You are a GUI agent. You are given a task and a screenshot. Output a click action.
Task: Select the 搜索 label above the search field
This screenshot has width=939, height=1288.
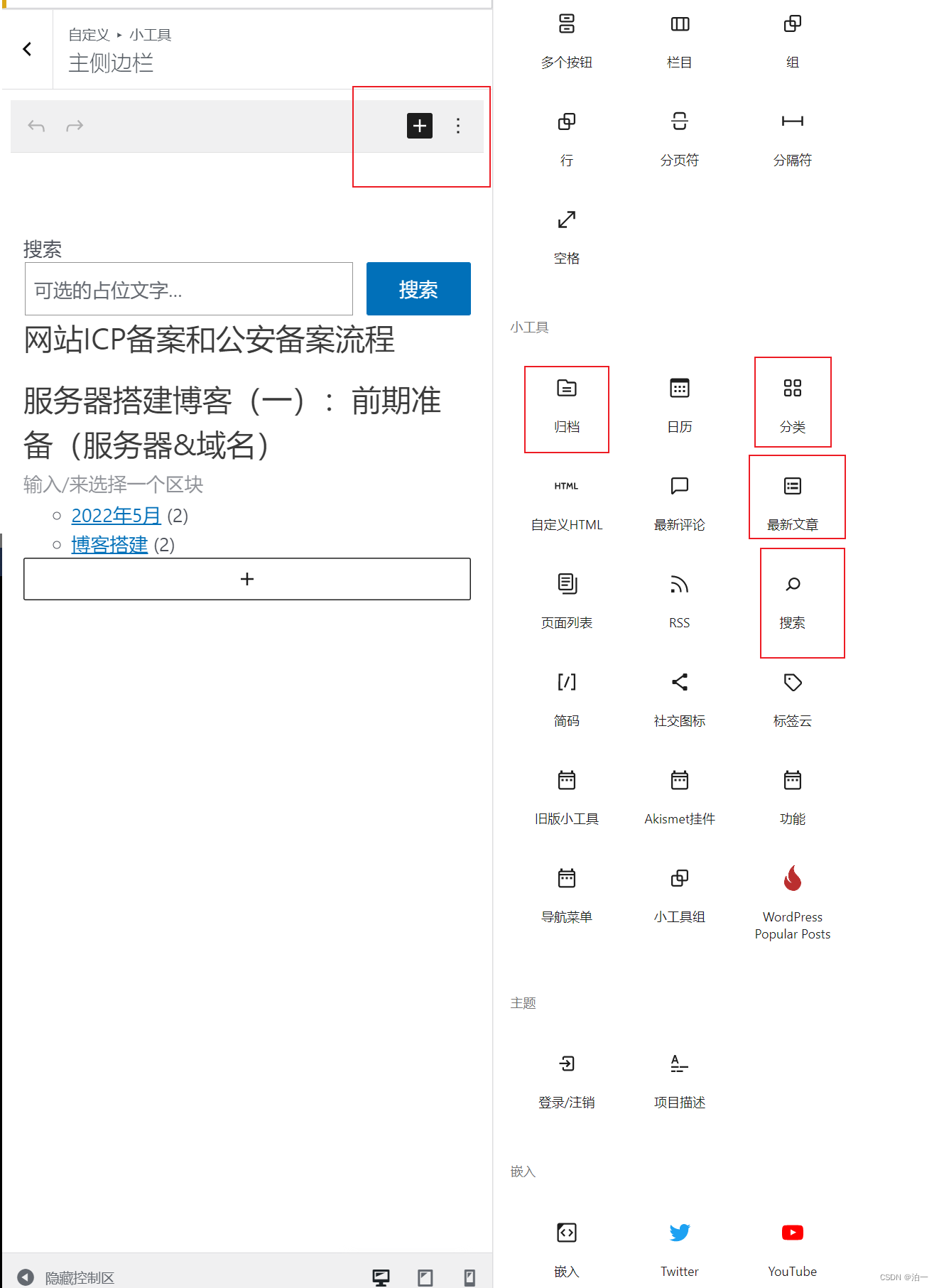tap(43, 249)
